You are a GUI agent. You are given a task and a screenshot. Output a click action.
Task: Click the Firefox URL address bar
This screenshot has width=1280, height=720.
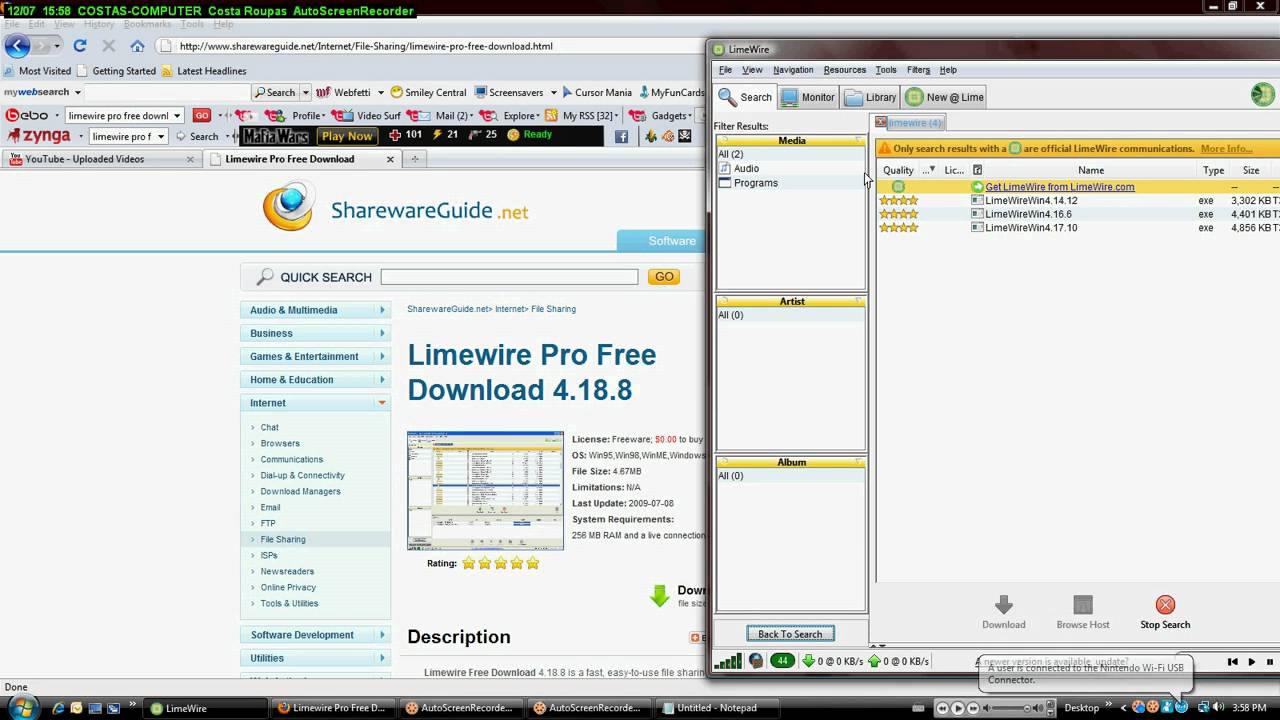tap(430, 46)
